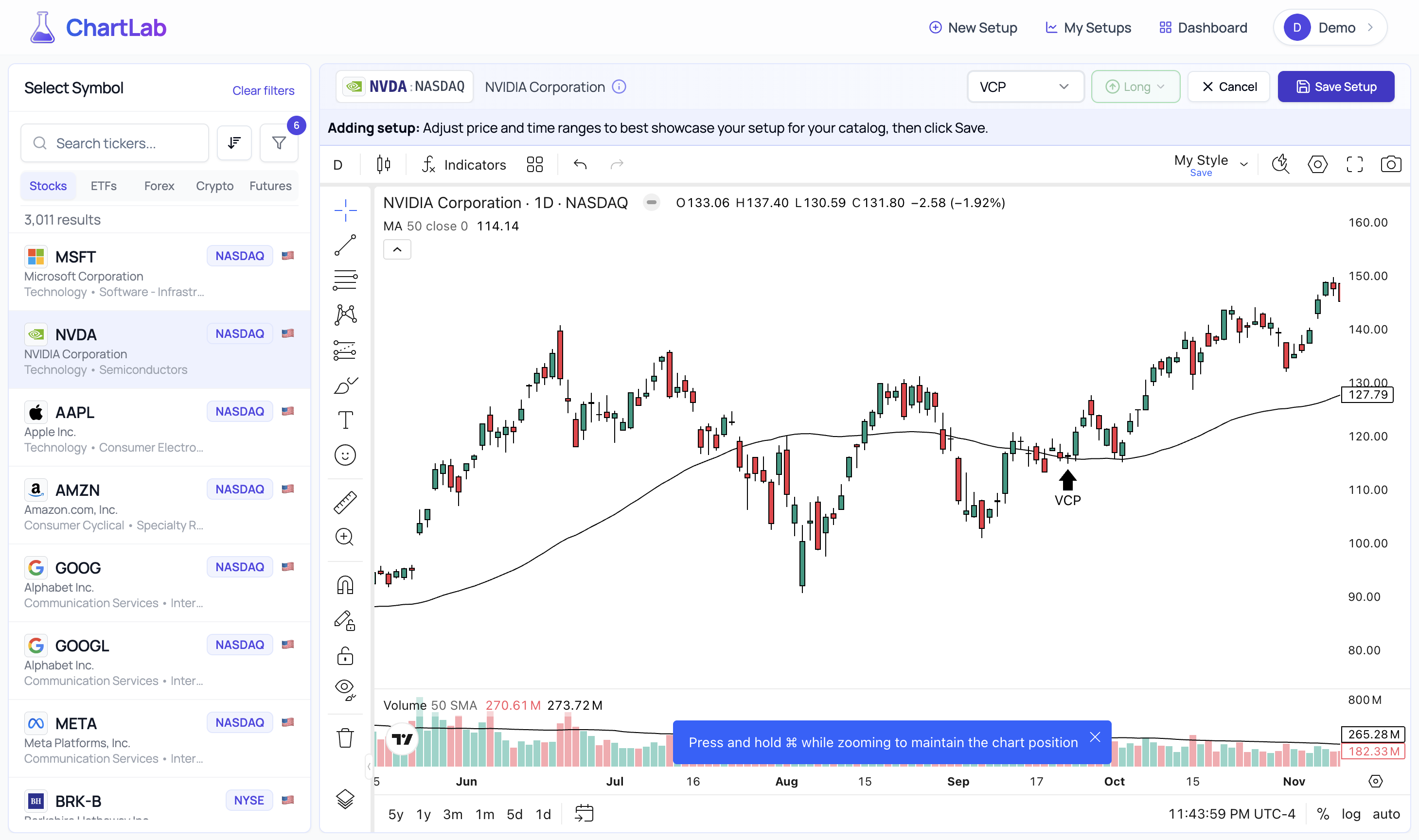Viewport: 1419px width, 840px height.
Task: Select the ruler measure tool
Action: tap(345, 502)
